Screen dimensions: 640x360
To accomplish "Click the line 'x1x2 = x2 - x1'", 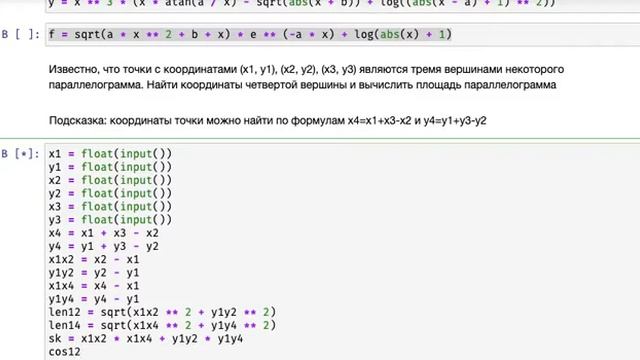I will click(x=94, y=259).
